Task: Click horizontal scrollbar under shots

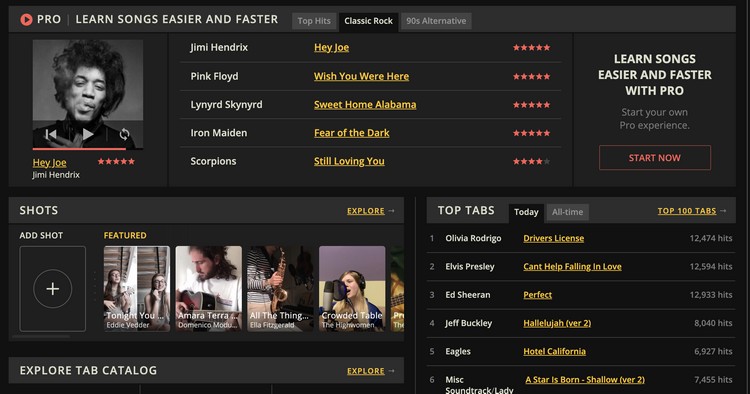Action: pos(41,337)
